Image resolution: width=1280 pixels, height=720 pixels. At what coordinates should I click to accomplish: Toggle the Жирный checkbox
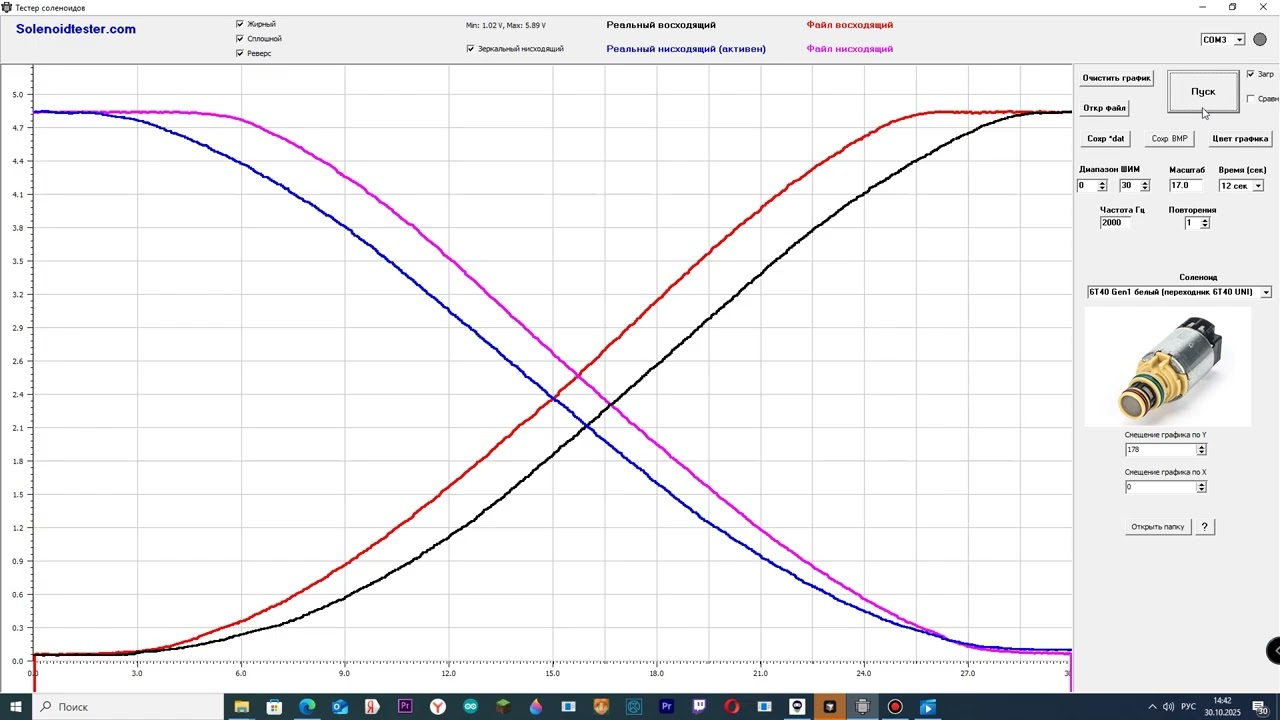pyautogui.click(x=240, y=24)
